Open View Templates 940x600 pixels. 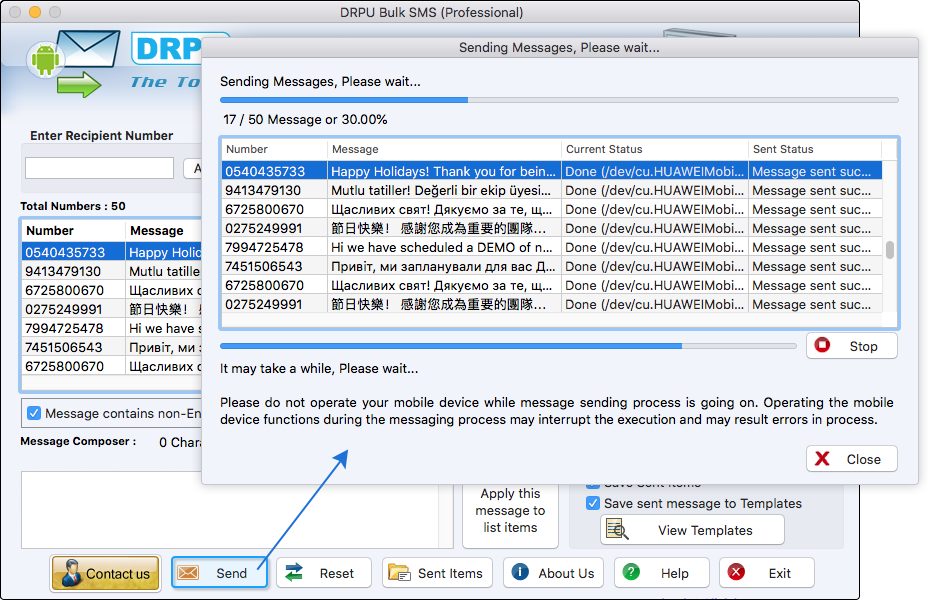click(x=692, y=530)
